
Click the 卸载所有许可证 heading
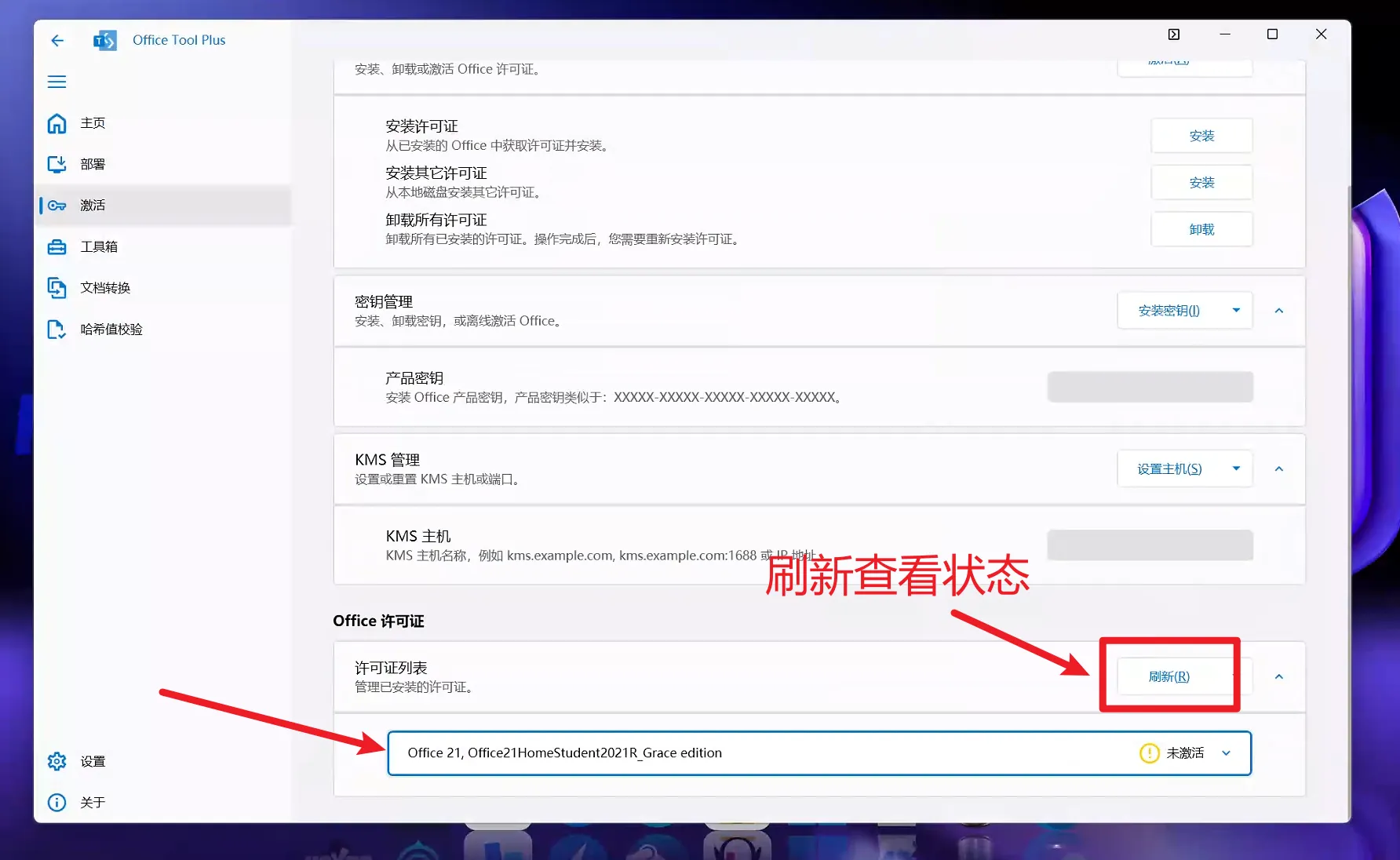click(x=436, y=220)
